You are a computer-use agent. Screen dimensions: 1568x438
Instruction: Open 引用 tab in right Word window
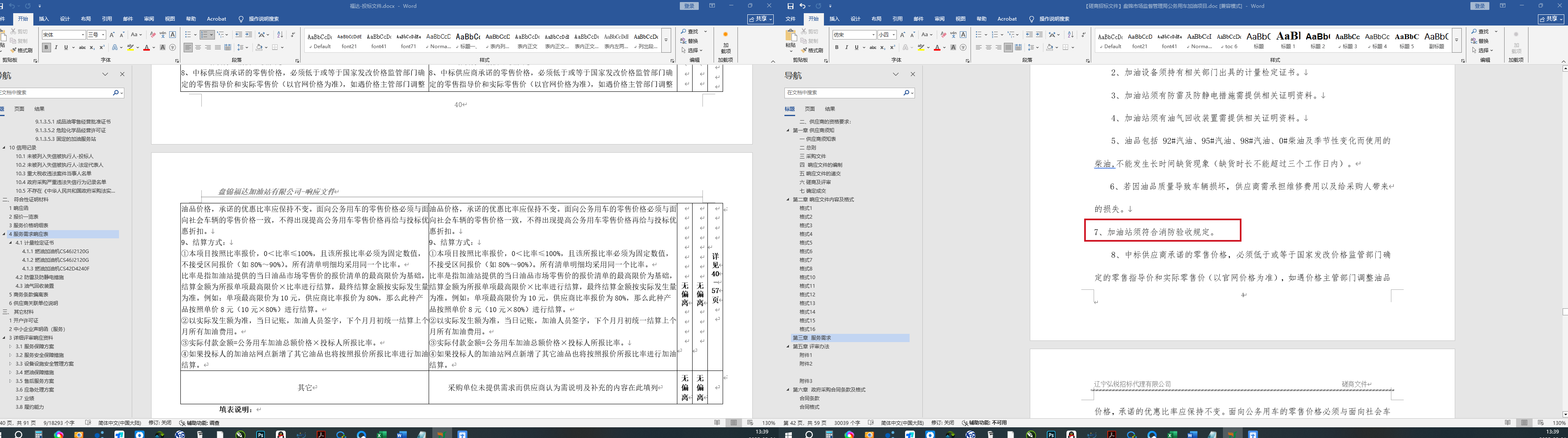point(897,19)
